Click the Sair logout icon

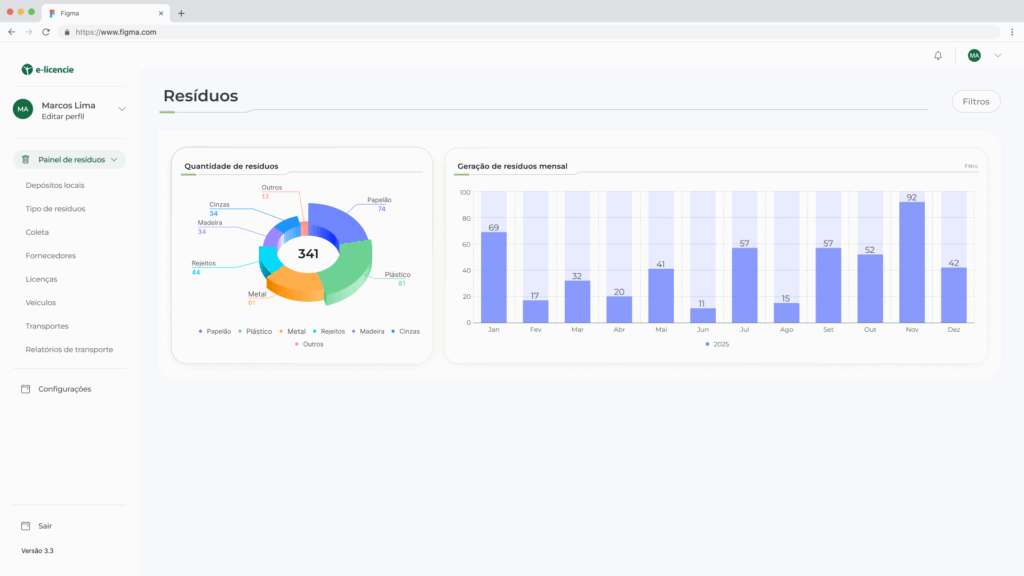coord(25,526)
